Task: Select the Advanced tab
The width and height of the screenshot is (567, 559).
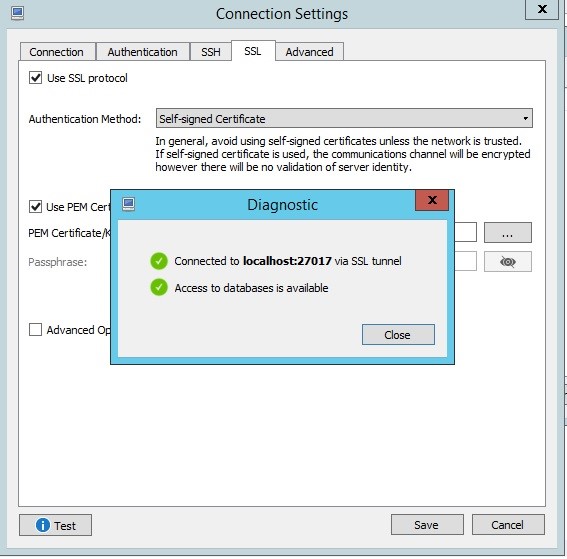Action: point(310,52)
